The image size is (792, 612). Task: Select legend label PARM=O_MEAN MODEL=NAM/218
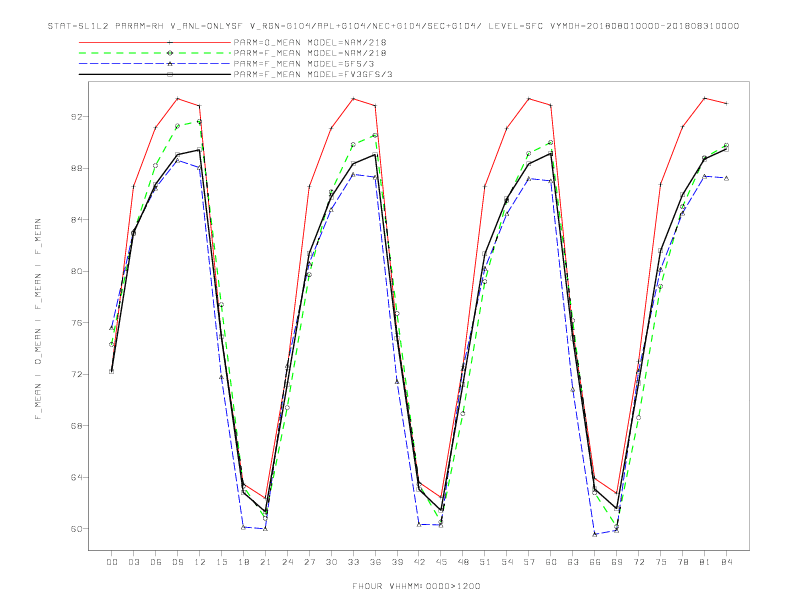pos(310,42)
